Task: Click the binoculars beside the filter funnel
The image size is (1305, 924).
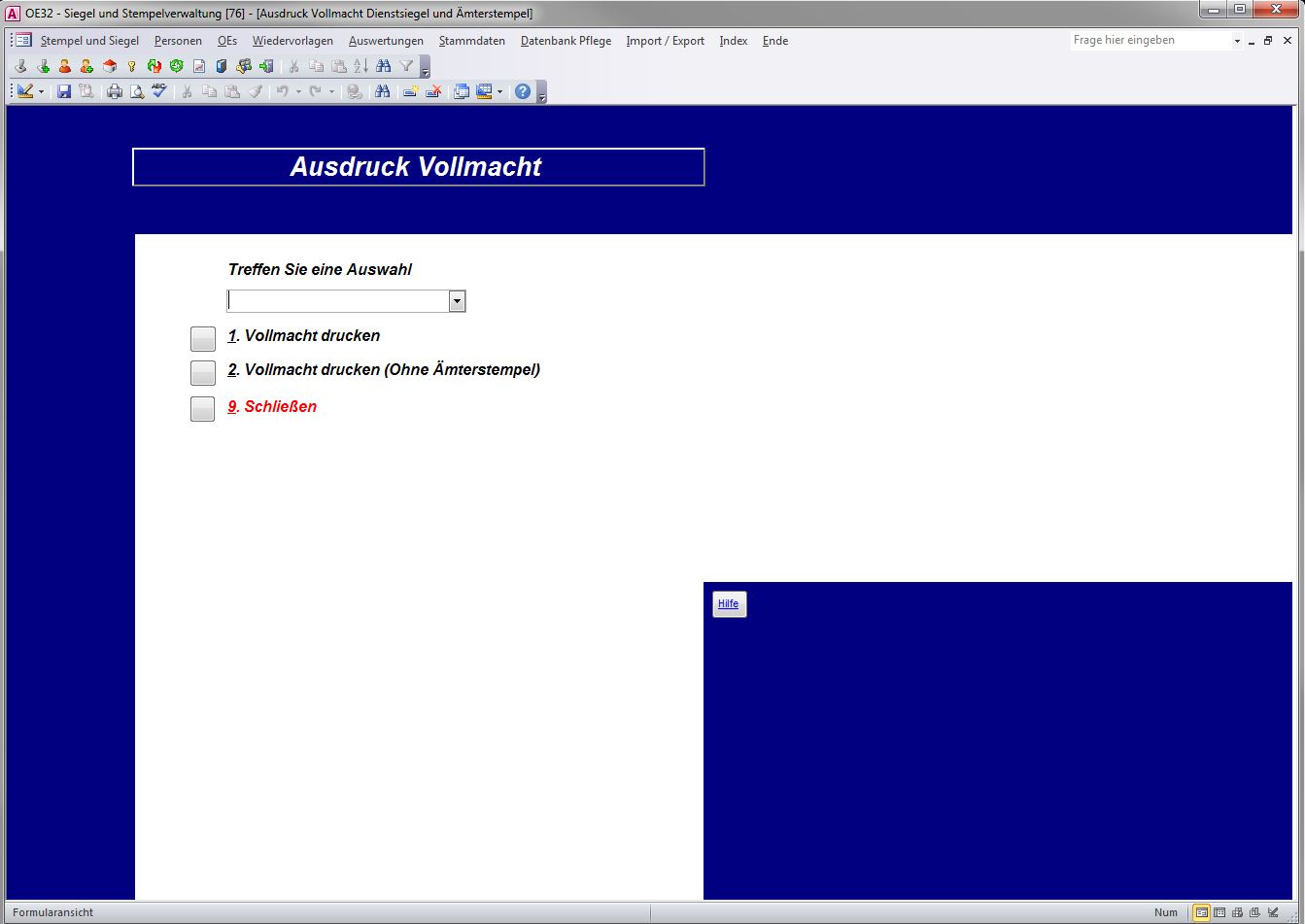Action: 384,66
